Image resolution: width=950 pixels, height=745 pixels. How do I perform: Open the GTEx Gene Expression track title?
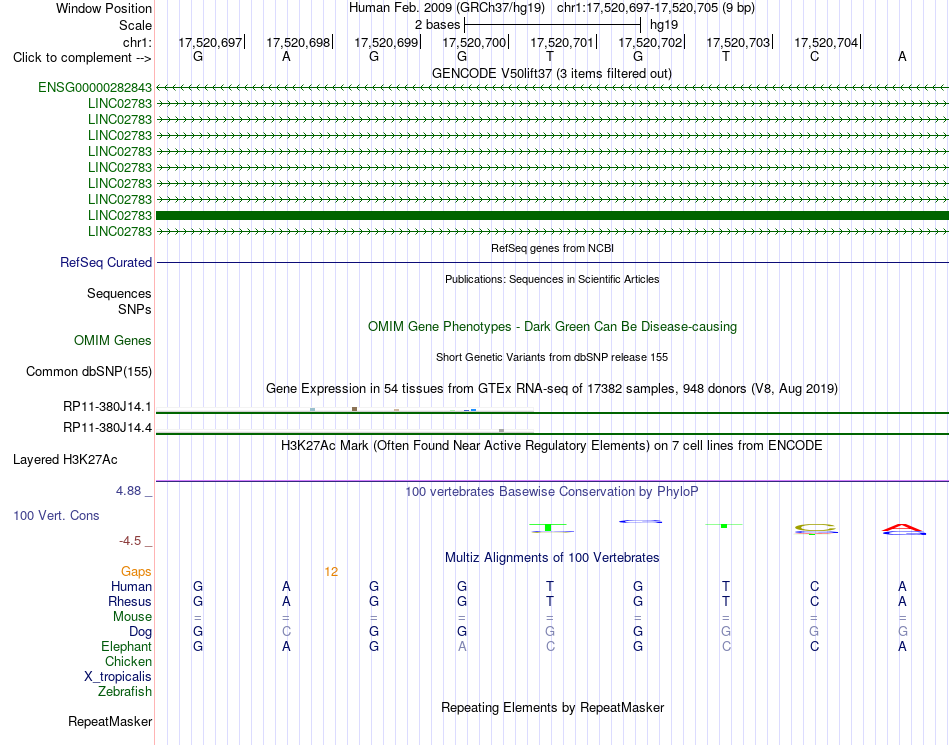tap(552, 388)
